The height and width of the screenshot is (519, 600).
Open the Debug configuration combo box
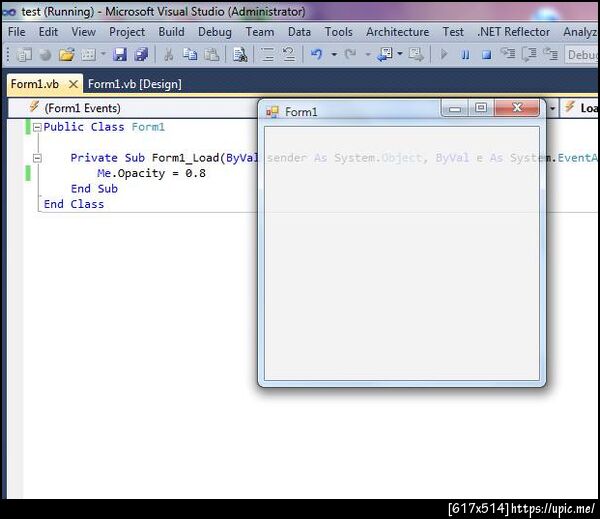point(582,55)
